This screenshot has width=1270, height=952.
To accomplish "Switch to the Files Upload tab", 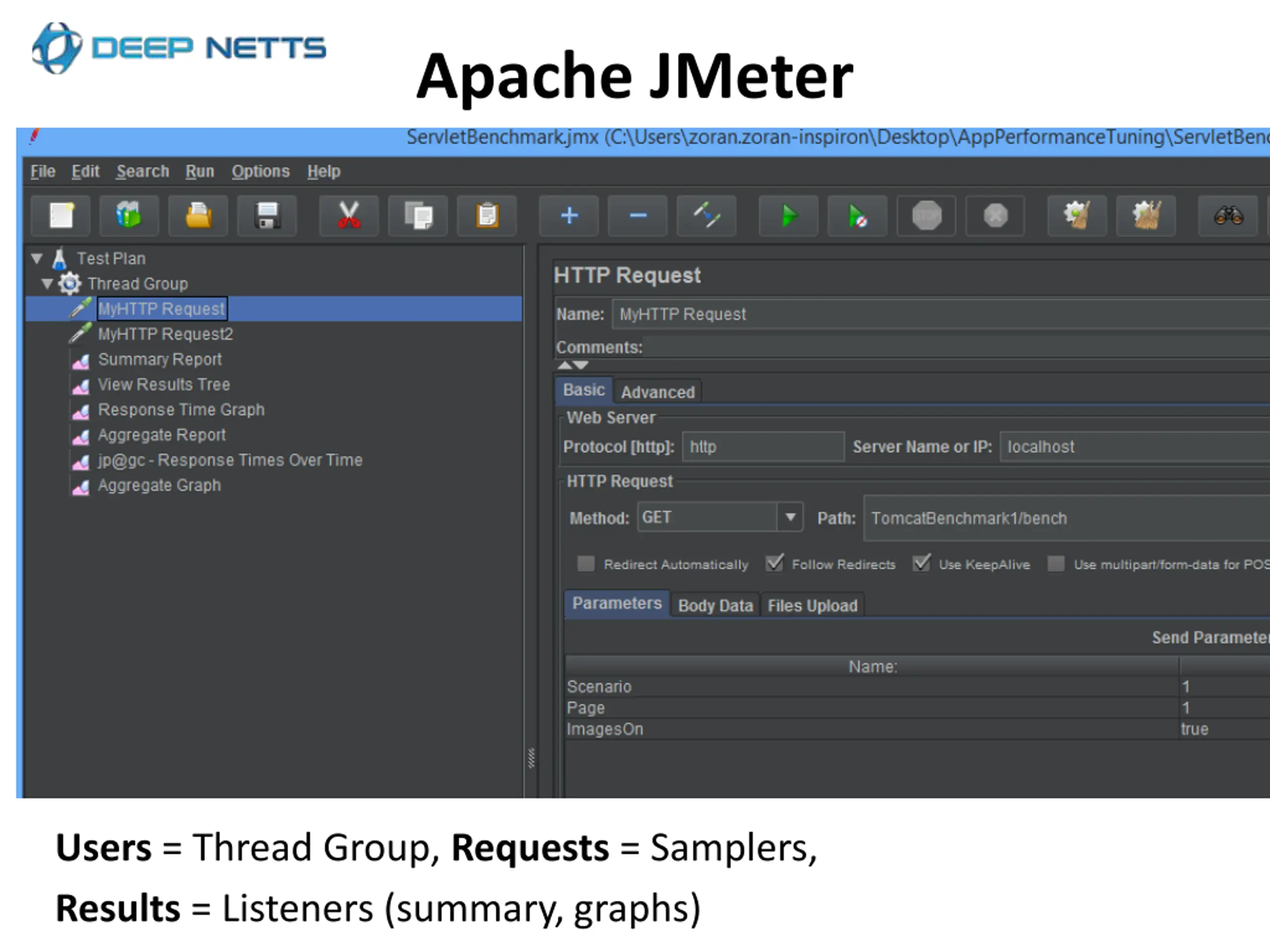I will pyautogui.click(x=813, y=605).
